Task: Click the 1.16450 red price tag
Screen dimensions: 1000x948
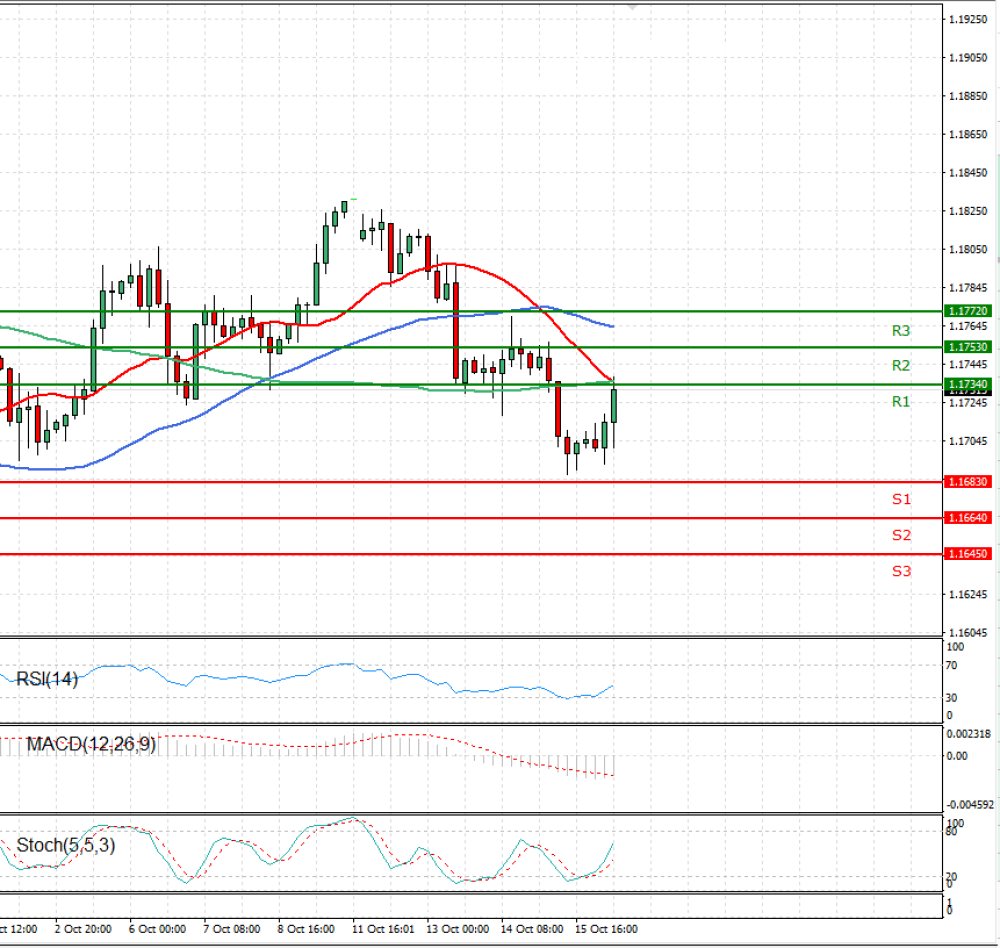Action: pos(967,554)
